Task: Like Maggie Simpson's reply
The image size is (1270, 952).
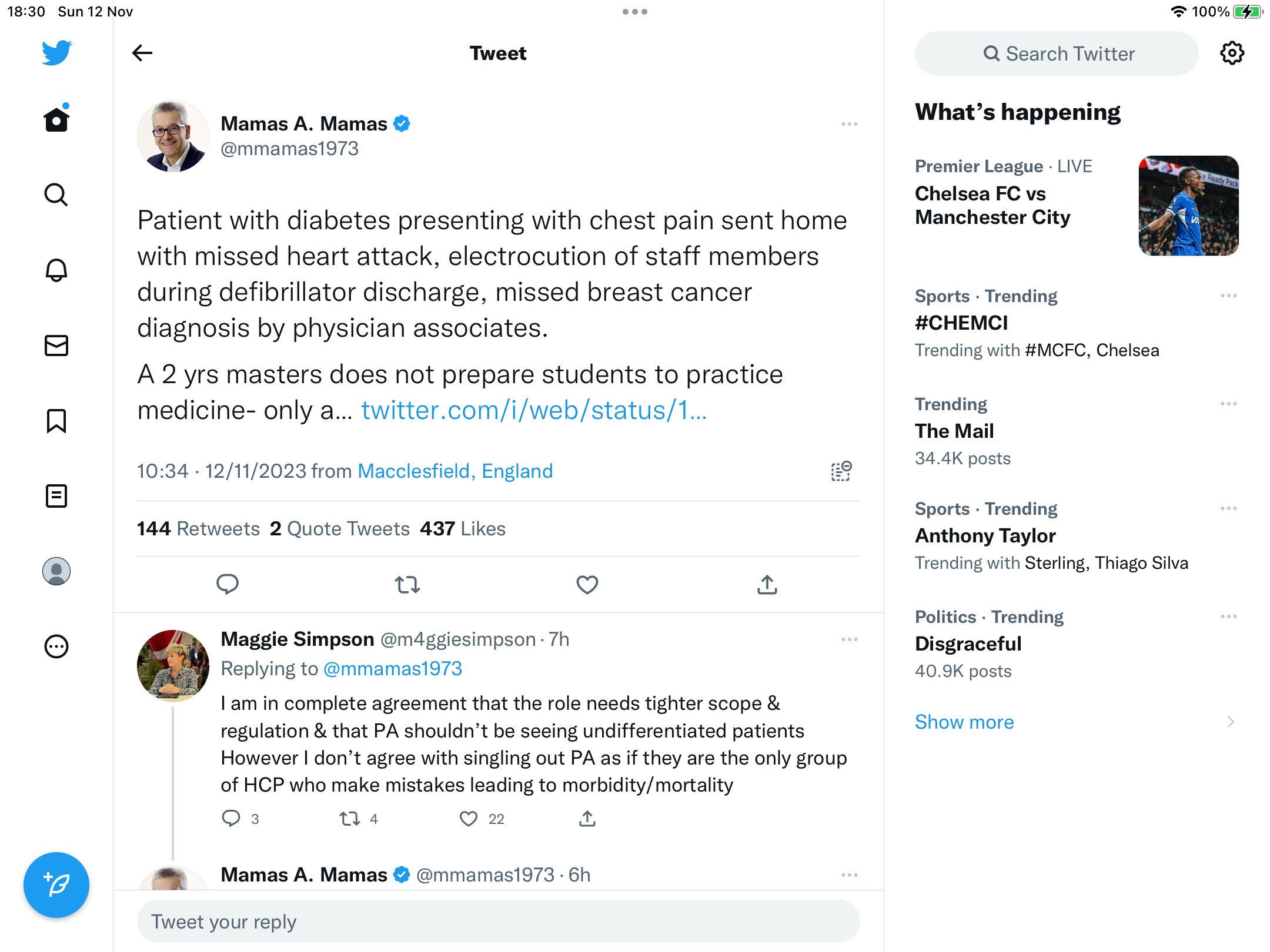Action: 469,819
